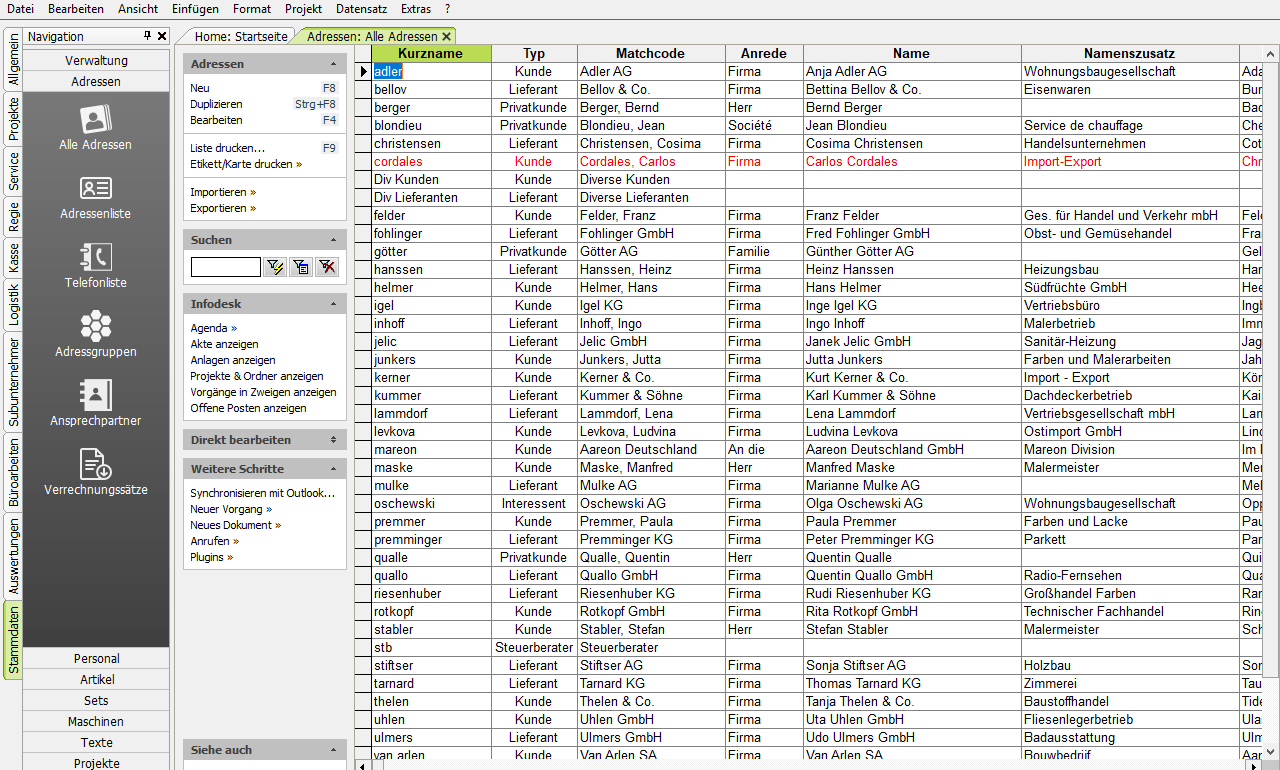Viewport: 1280px width, 770px height.
Task: Open the filter list dialog icon
Action: (x=301, y=267)
